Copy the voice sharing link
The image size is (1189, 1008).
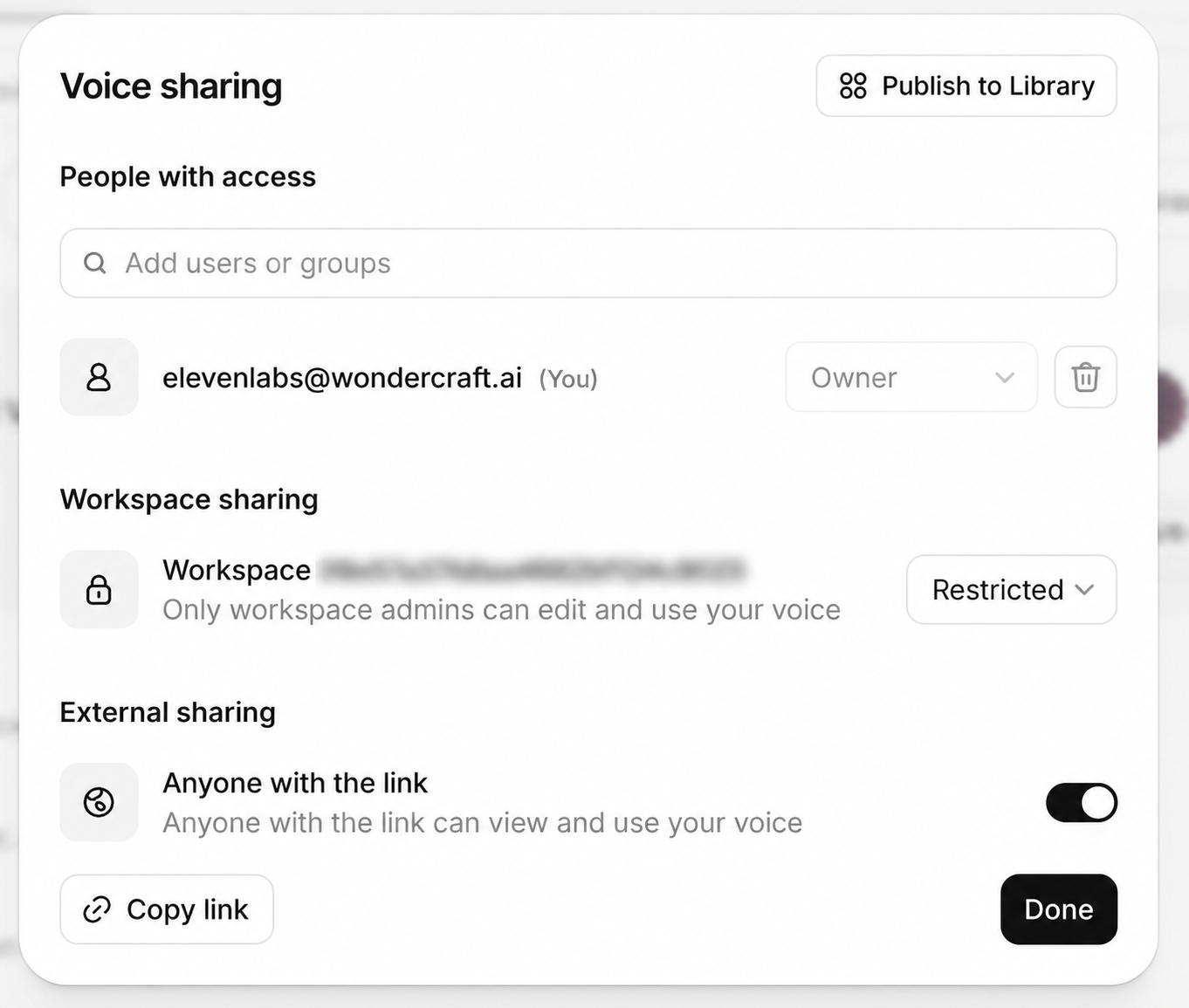click(x=167, y=909)
